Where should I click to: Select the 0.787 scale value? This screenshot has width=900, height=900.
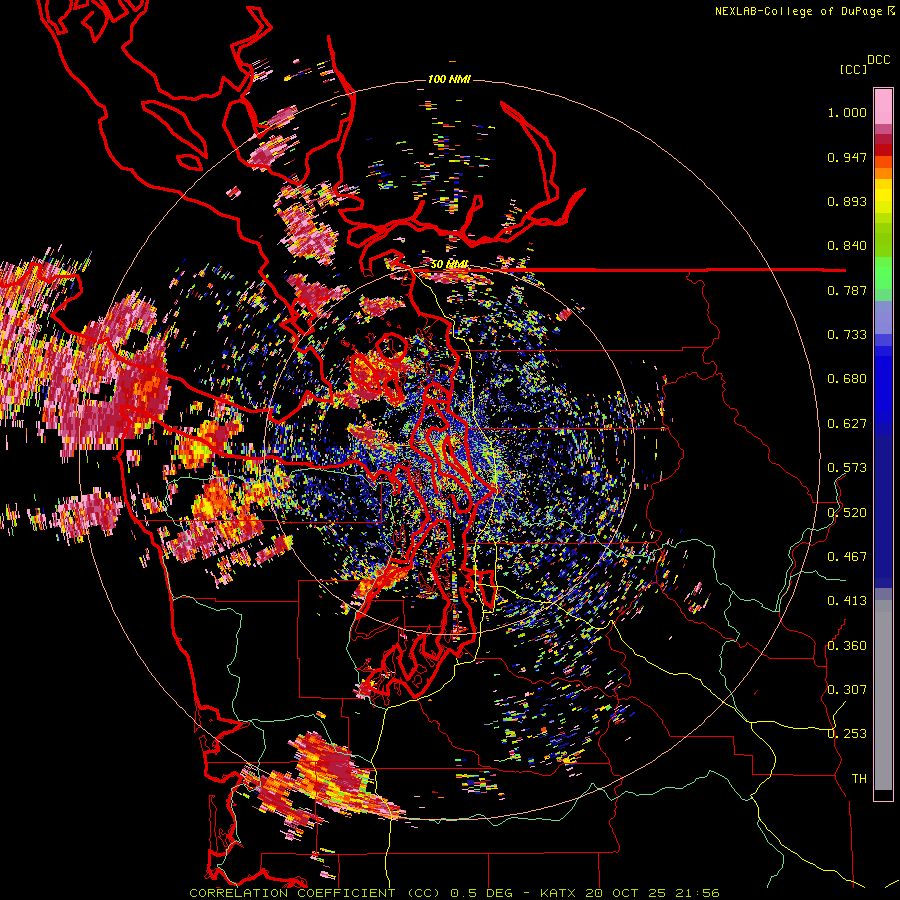coord(847,290)
